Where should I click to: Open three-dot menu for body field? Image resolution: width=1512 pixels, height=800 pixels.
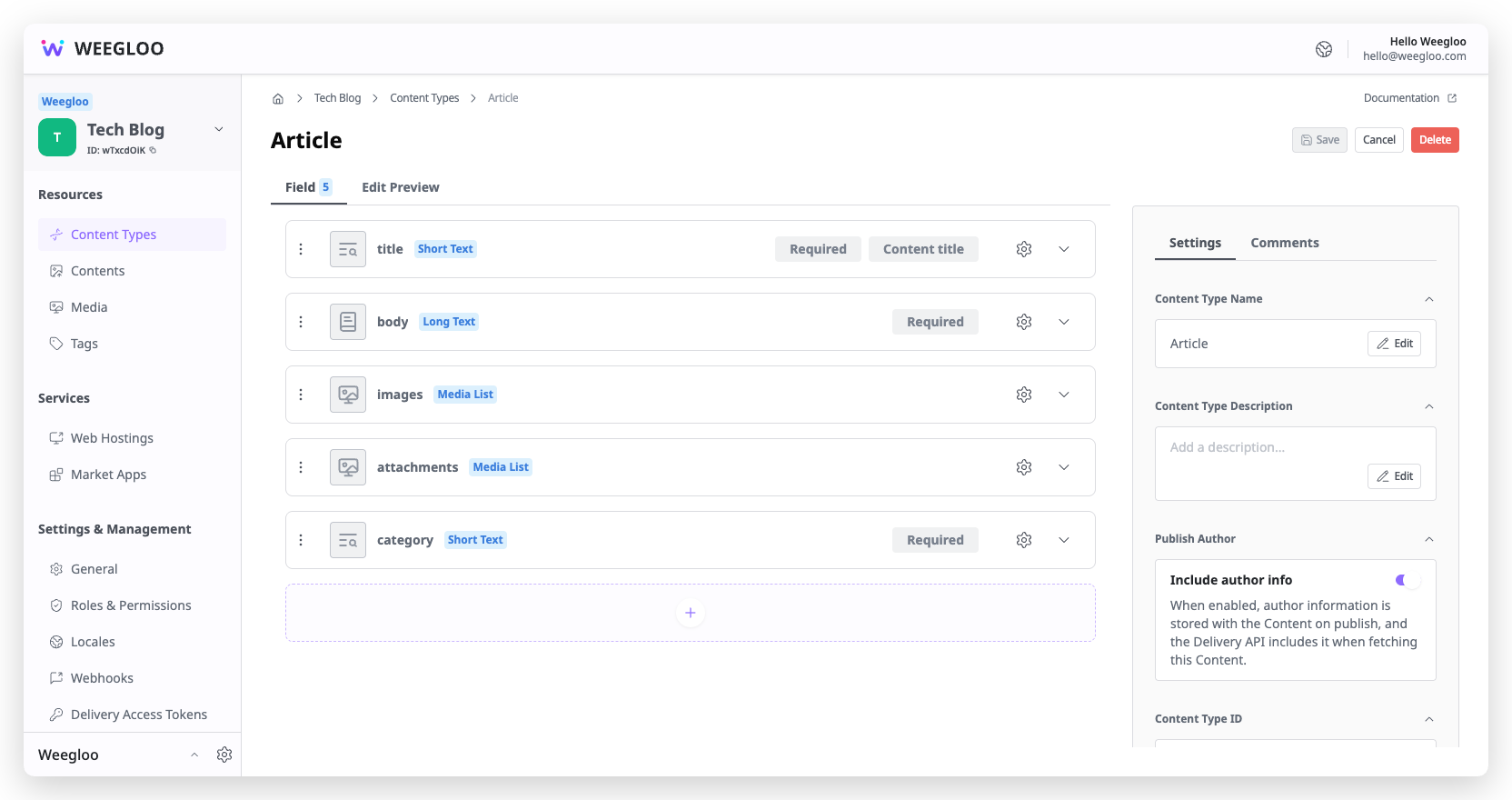click(301, 322)
